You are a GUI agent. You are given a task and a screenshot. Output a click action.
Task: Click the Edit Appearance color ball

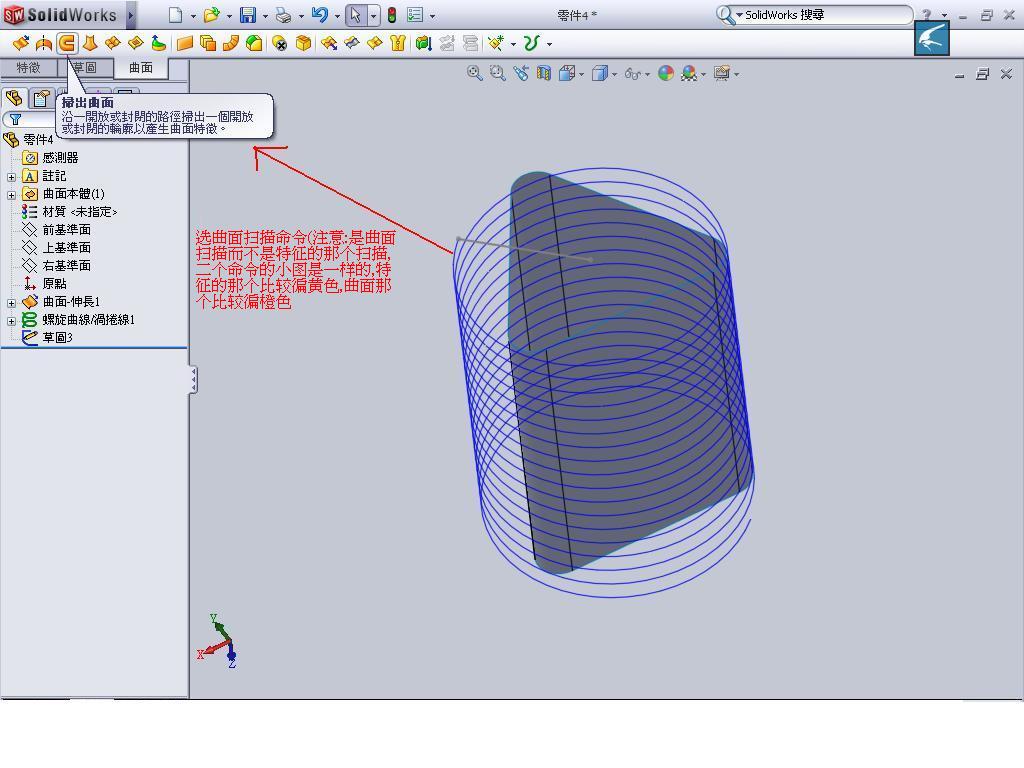click(x=665, y=73)
